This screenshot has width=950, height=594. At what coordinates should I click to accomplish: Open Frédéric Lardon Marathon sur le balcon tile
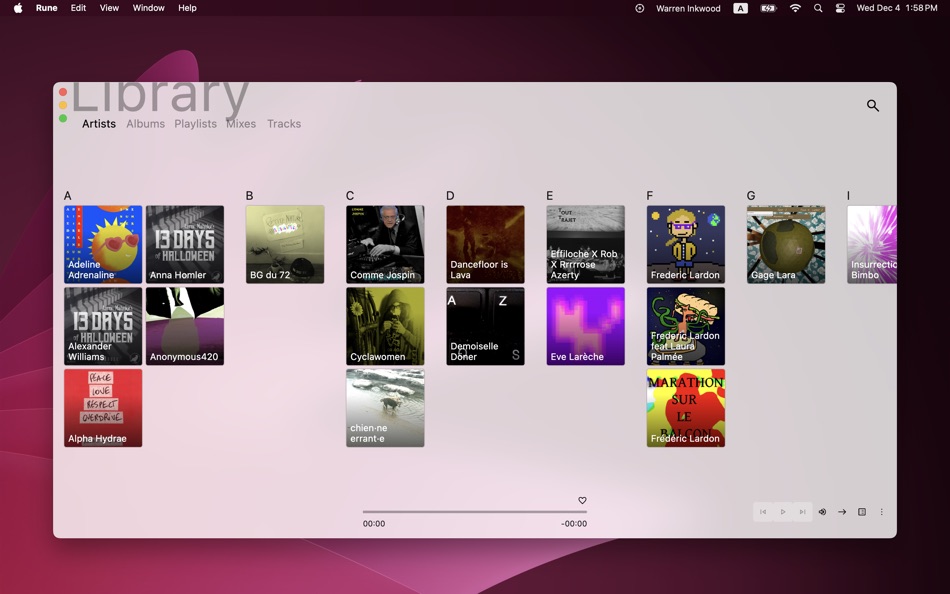[686, 408]
